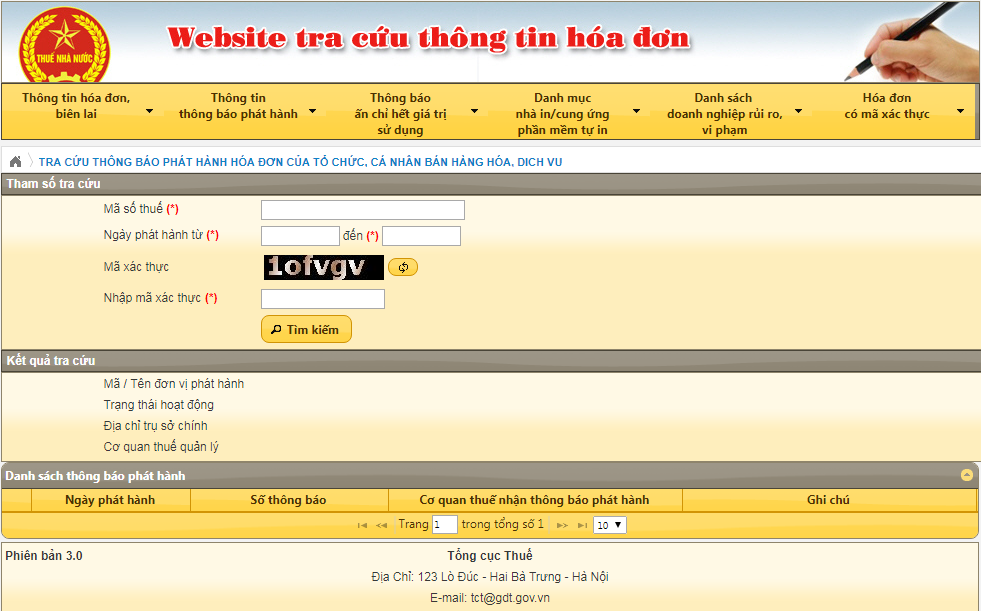Click the Tìm kiếm search button
981x611 pixels.
(307, 330)
